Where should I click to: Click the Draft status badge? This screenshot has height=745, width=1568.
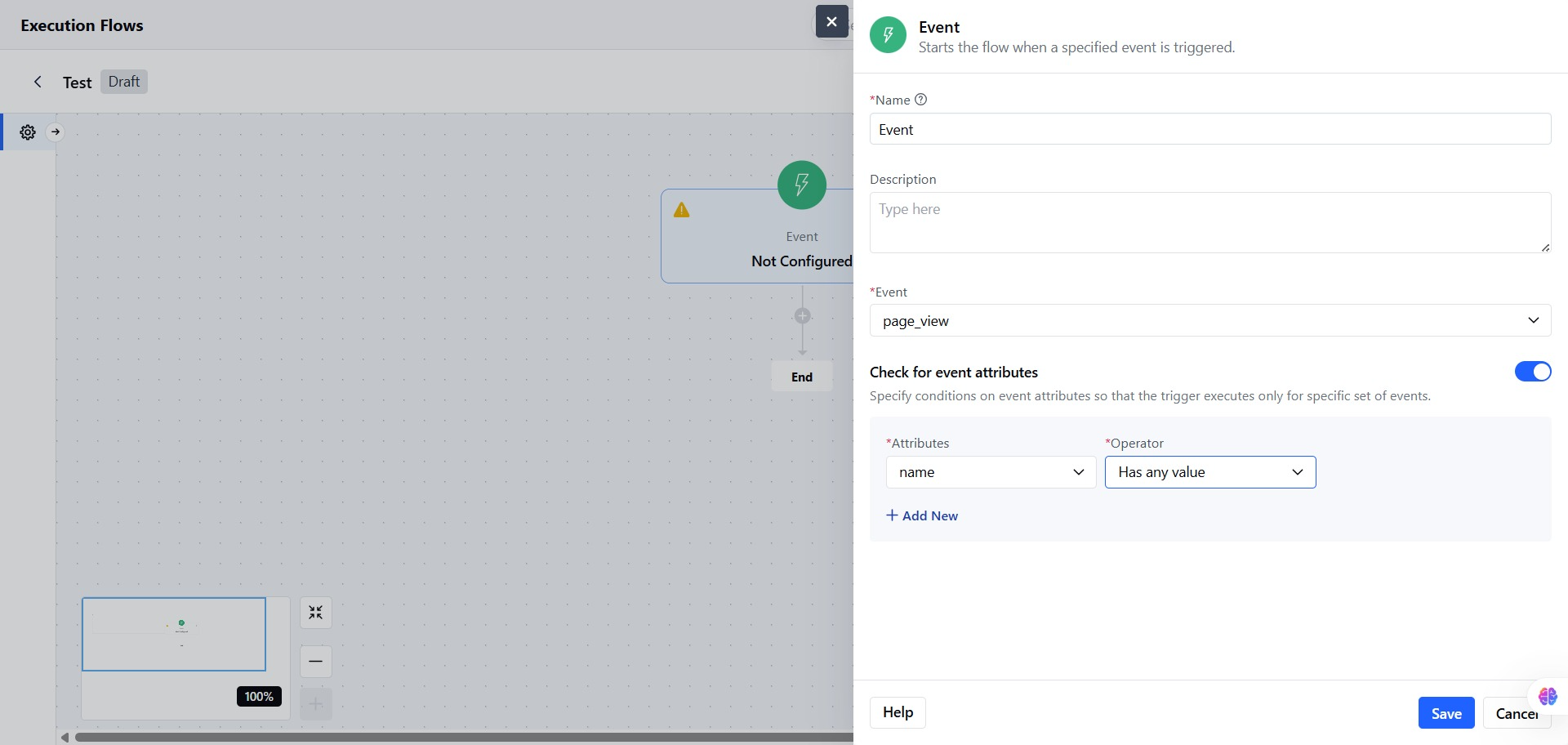pos(124,82)
